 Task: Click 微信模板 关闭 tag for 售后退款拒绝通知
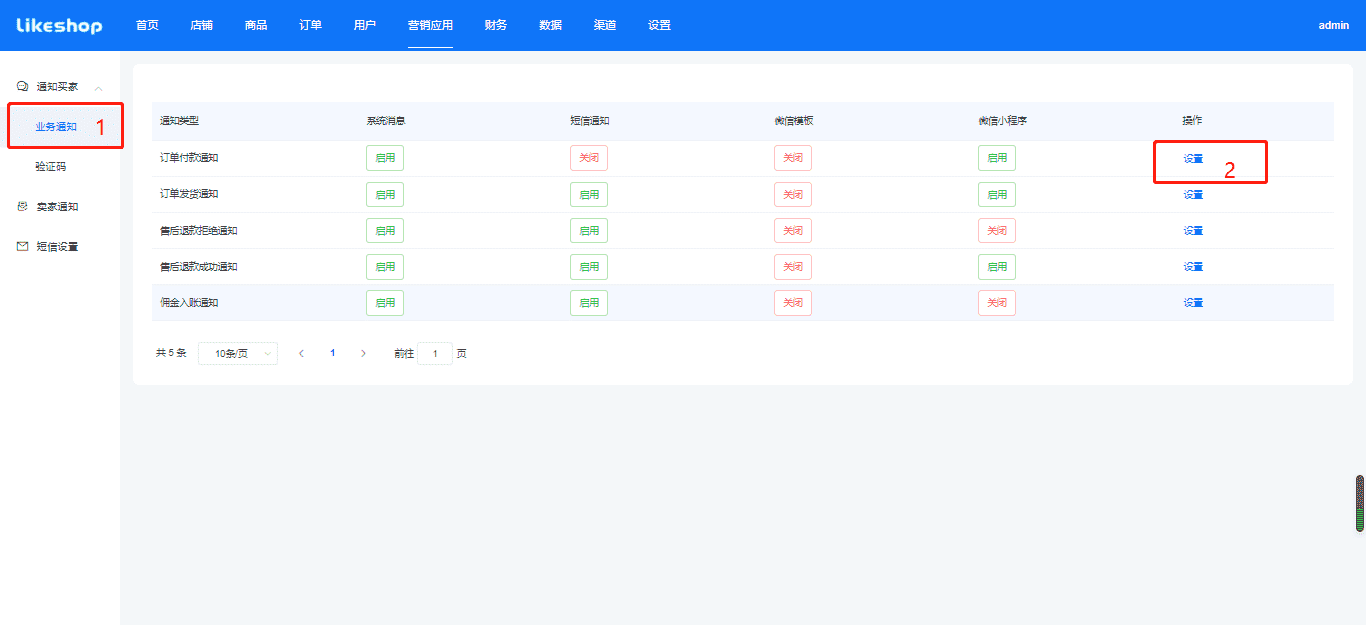click(793, 230)
